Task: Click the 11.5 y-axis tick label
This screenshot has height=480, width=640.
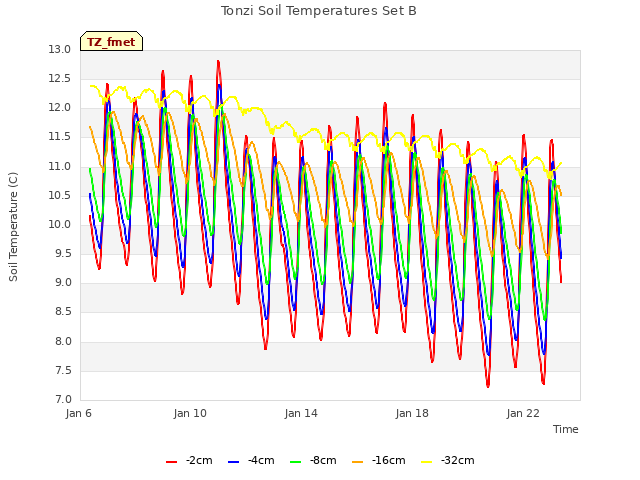Action: [60, 137]
